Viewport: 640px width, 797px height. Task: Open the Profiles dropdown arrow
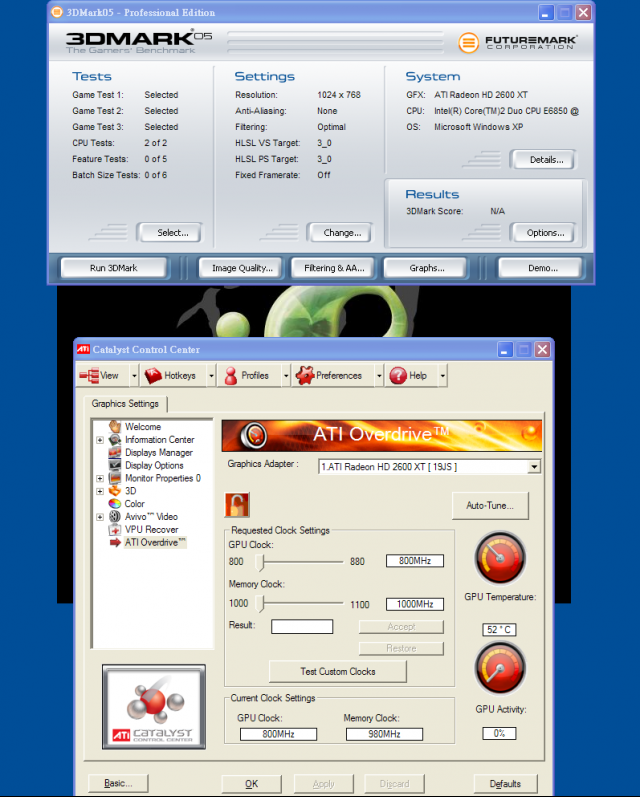coord(286,376)
